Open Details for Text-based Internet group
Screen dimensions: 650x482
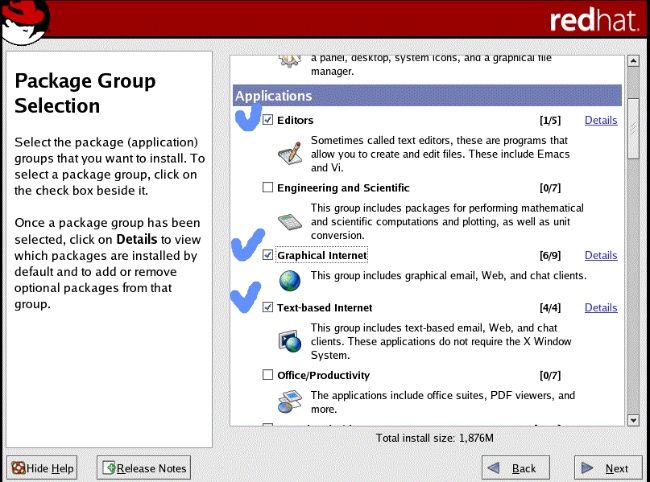tap(601, 308)
